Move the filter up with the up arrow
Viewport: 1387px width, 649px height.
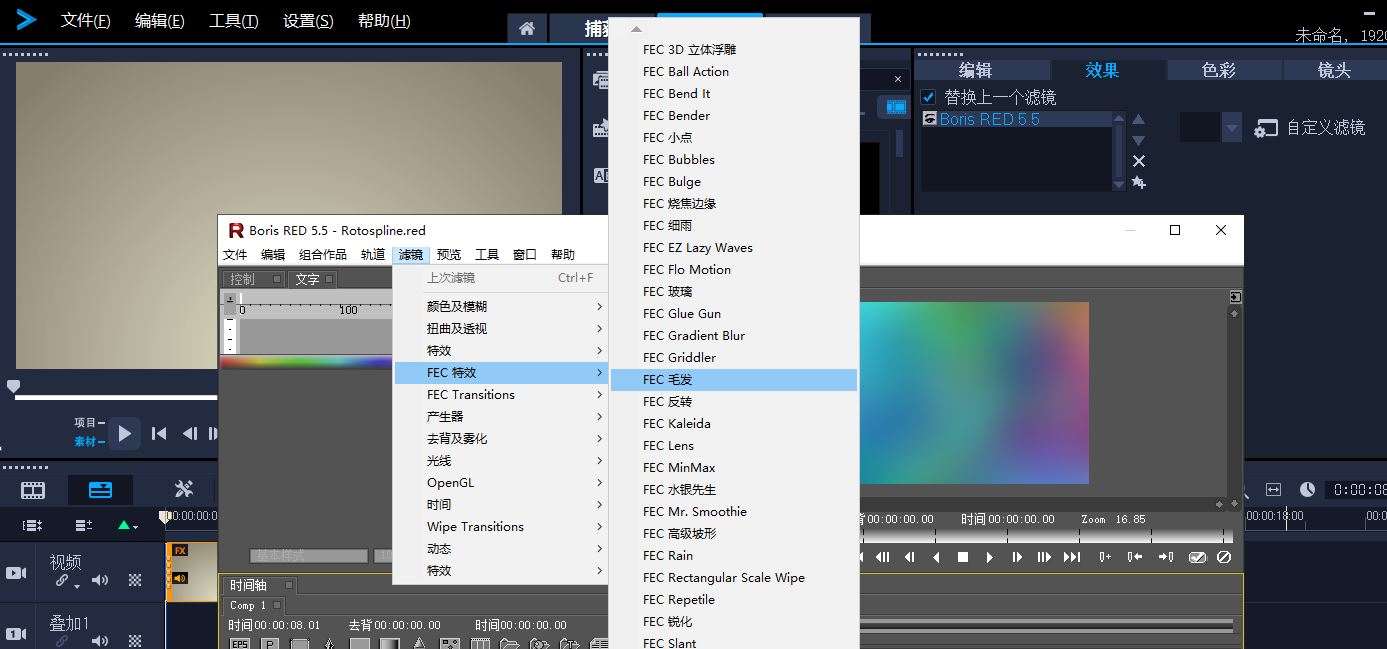click(x=1138, y=119)
